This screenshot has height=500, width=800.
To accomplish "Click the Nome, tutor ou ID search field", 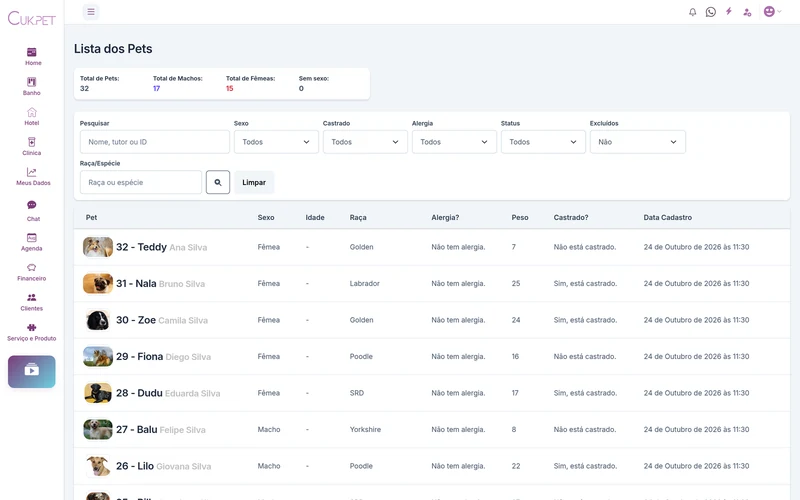I will click(155, 142).
